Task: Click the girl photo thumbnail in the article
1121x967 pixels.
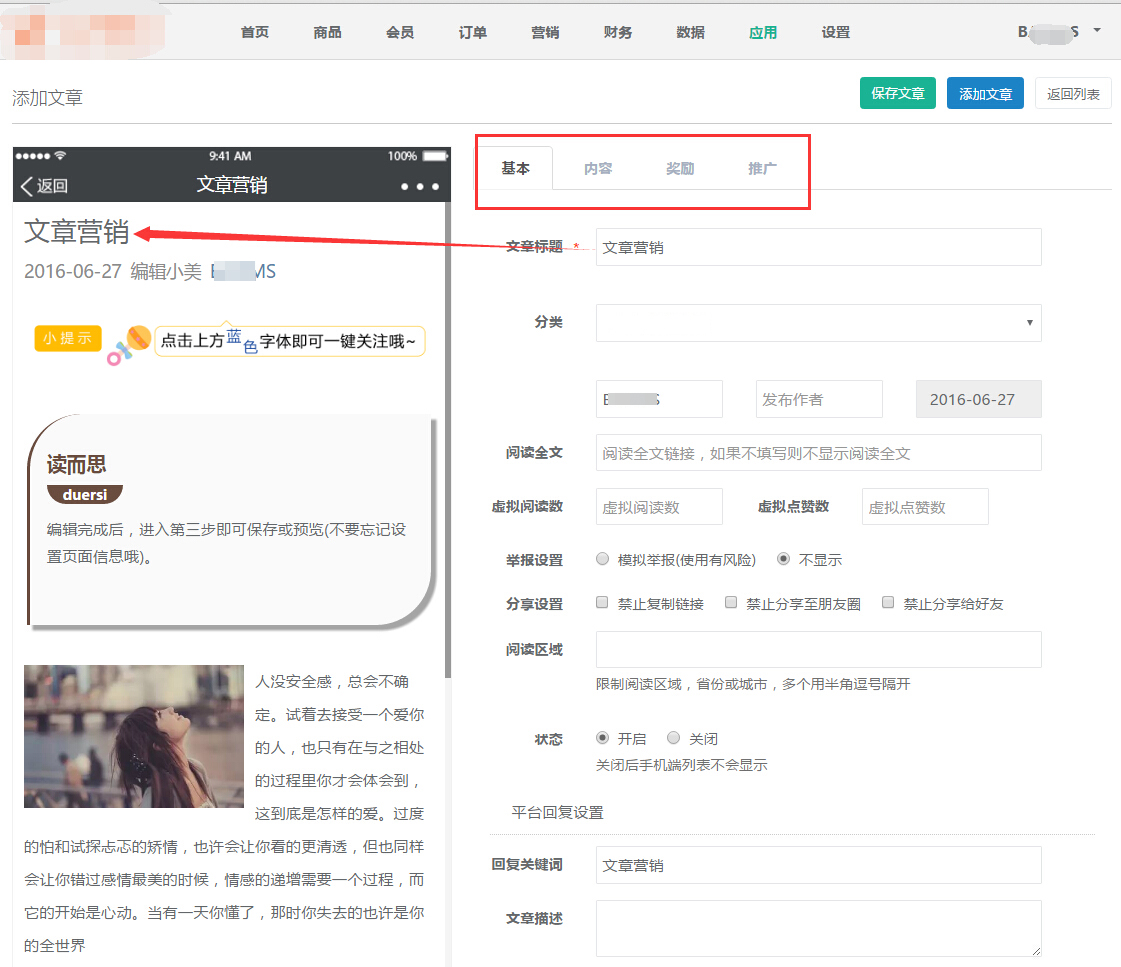Action: coord(134,736)
